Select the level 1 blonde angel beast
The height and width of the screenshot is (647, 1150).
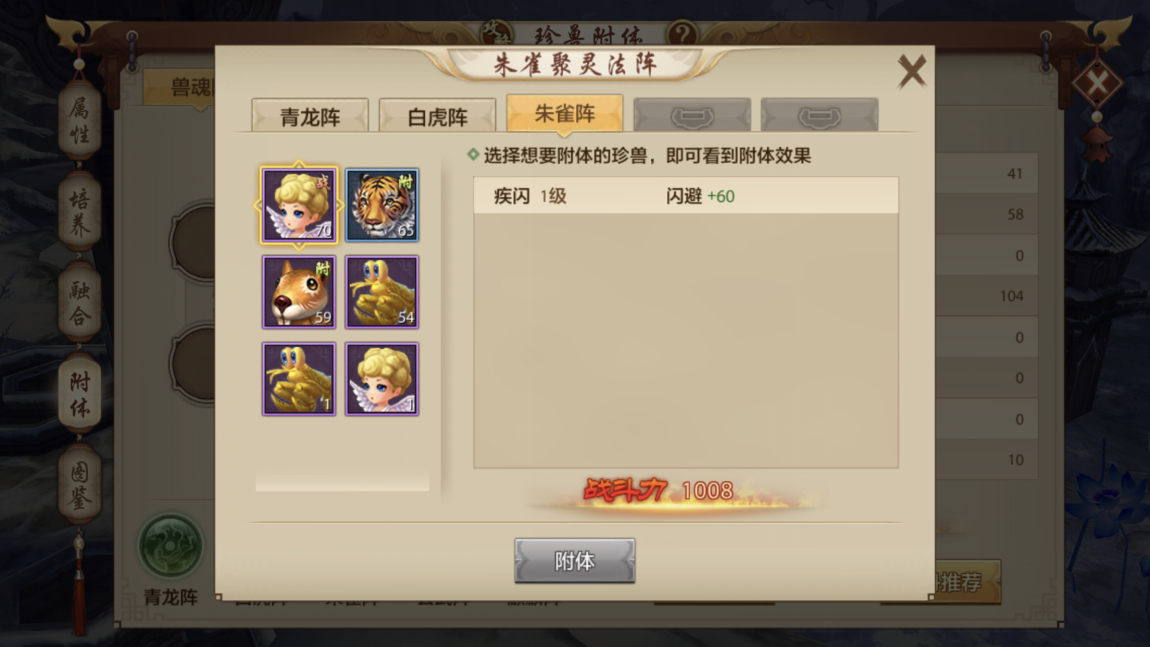[x=382, y=379]
